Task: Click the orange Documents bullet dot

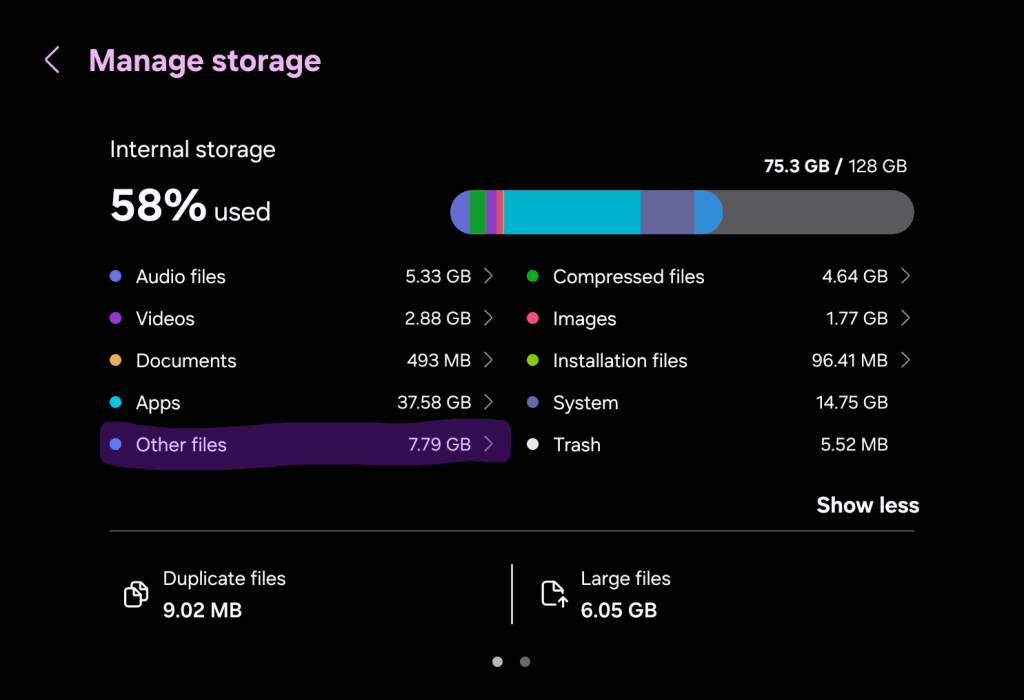Action: tap(115, 361)
